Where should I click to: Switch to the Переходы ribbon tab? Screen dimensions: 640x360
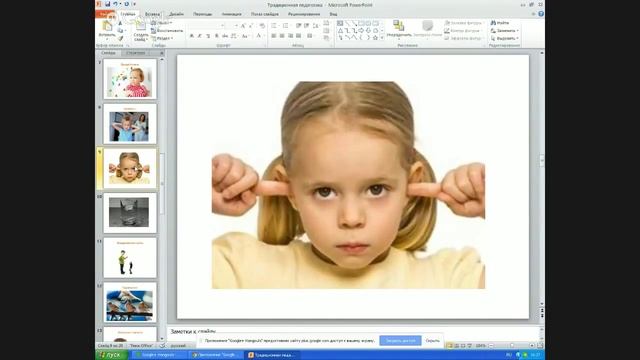[202, 14]
